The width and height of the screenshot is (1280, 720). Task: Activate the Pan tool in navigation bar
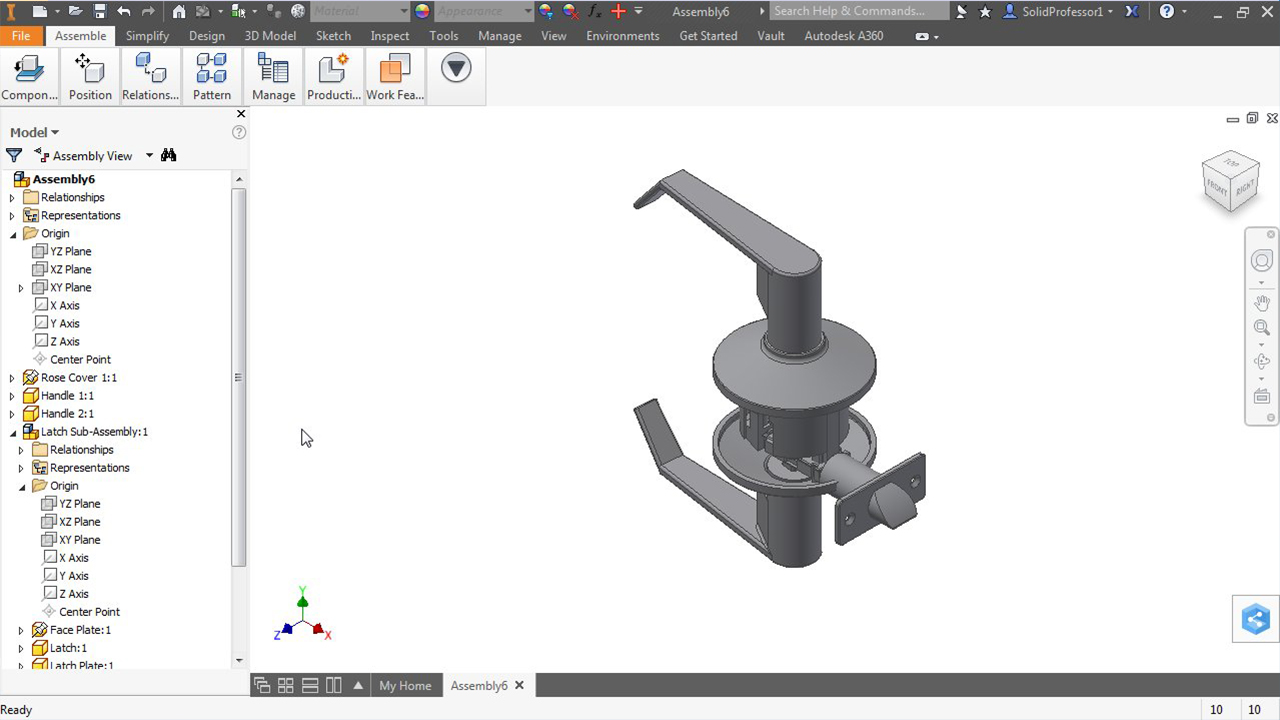1261,302
